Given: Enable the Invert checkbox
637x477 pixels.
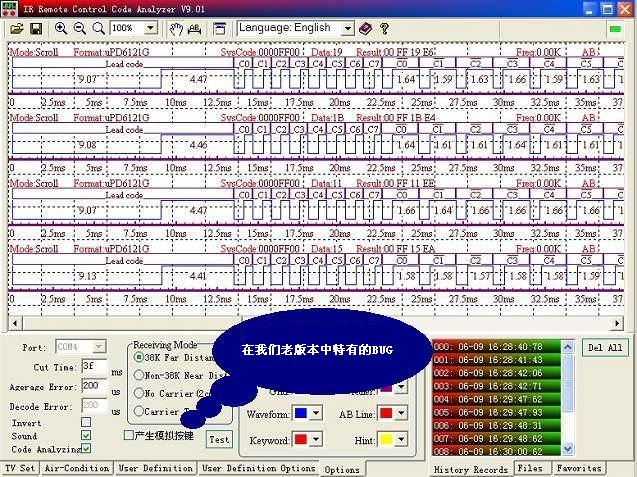Looking at the screenshot, I should click(x=85, y=423).
